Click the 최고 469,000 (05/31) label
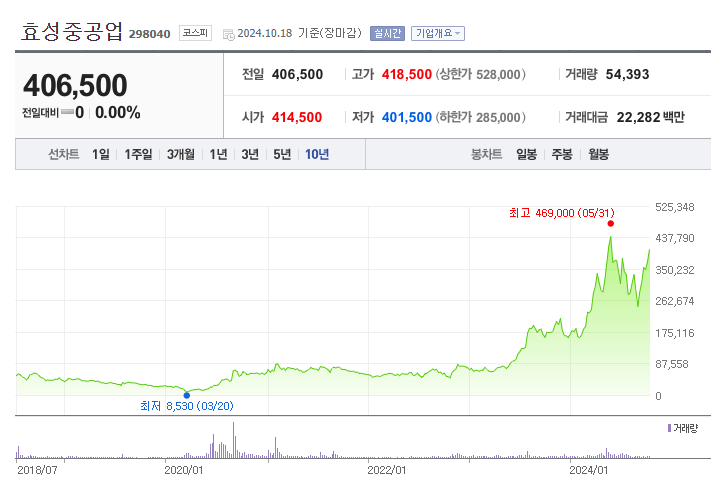This screenshot has height=488, width=711. 562,213
